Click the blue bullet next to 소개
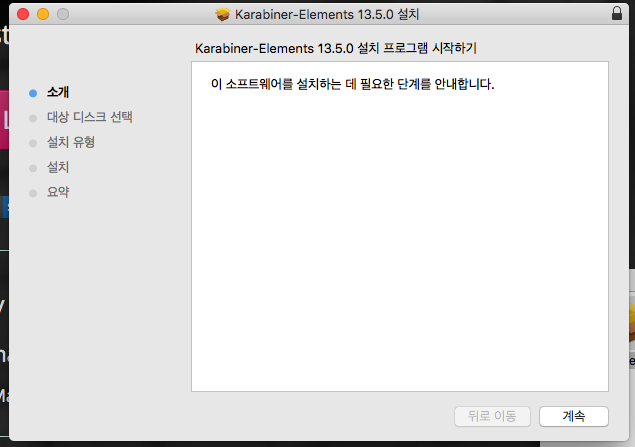This screenshot has height=447, width=635. coord(33,94)
